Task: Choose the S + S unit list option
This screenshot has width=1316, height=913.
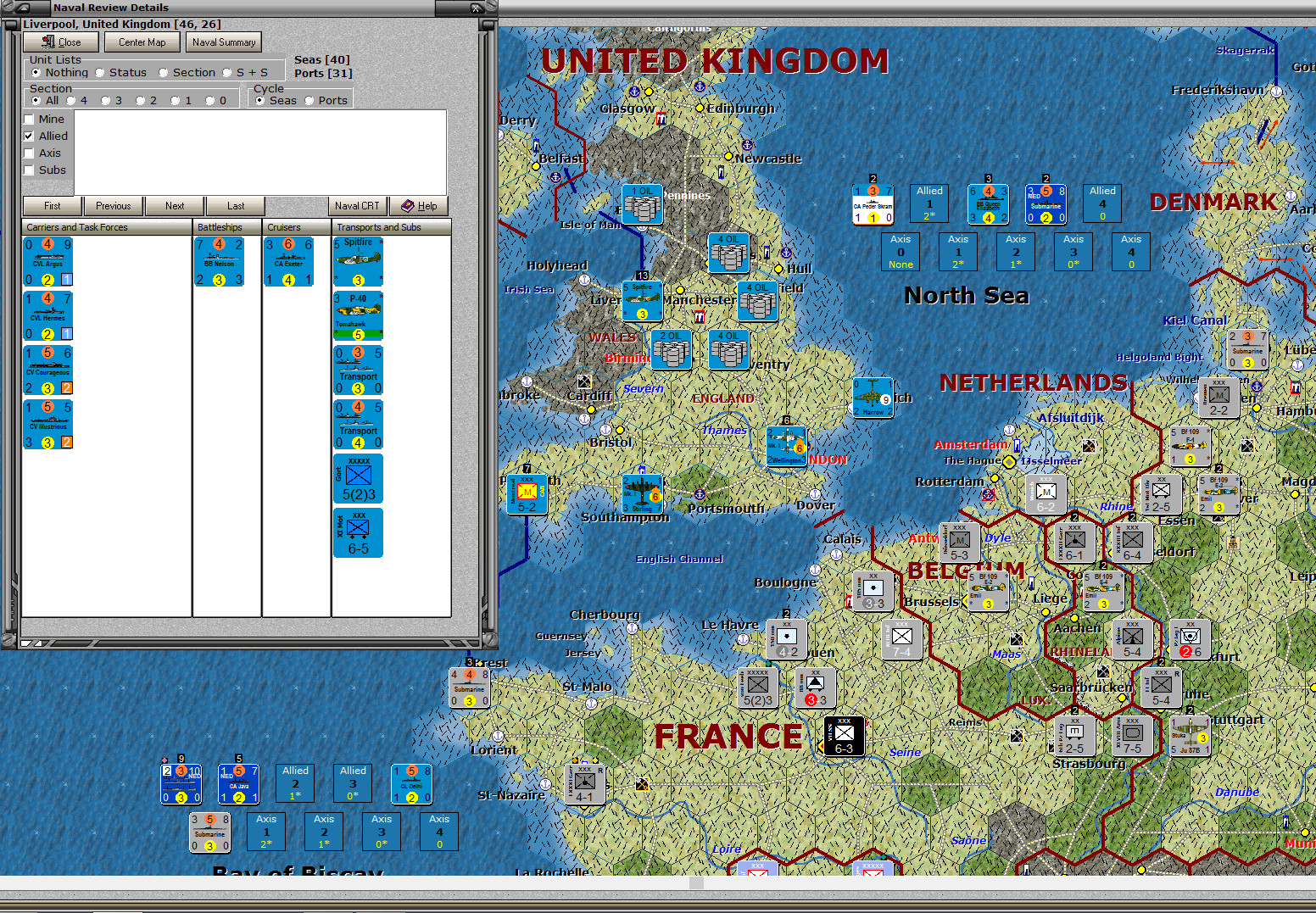Action: pyautogui.click(x=246, y=73)
